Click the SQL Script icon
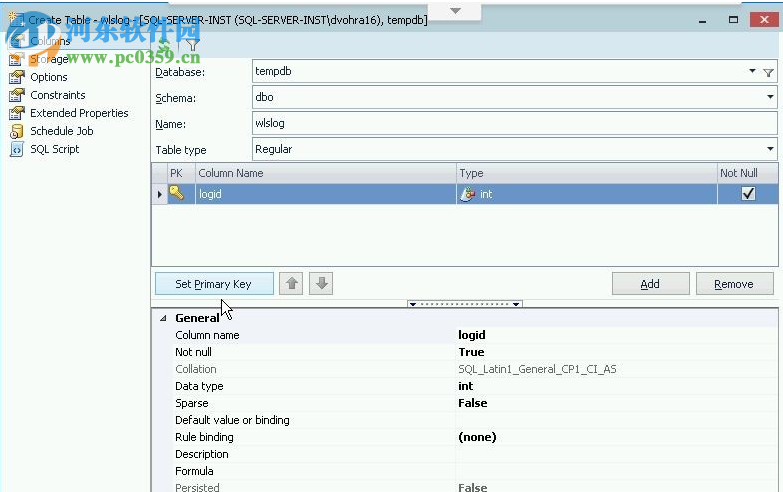Image resolution: width=783 pixels, height=492 pixels. [16, 149]
